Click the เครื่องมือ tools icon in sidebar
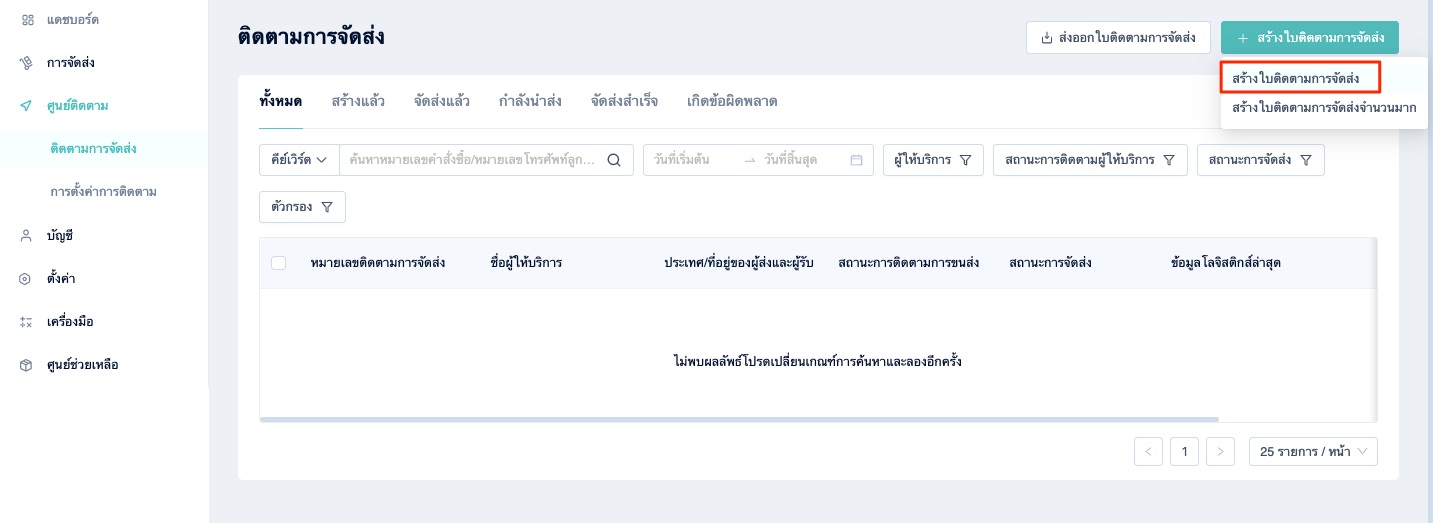This screenshot has width=1433, height=523. 27,322
